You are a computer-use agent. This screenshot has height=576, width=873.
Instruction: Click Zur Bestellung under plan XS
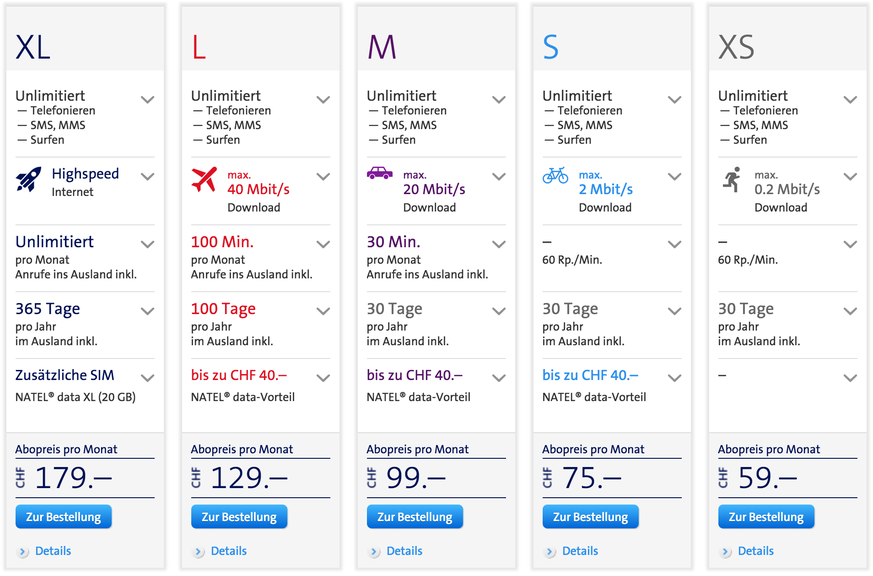[x=766, y=516]
